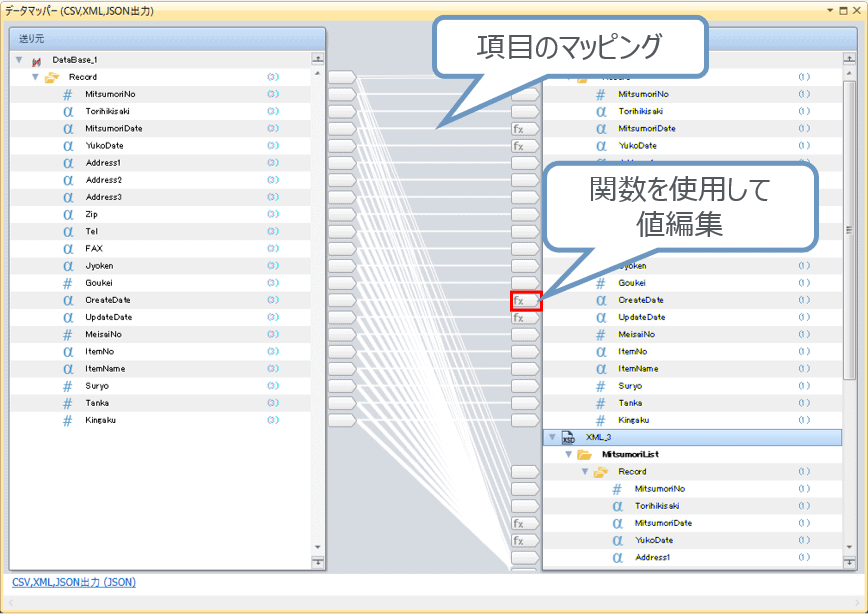Collapse the source Record node arrow
This screenshot has width=868, height=614.
(x=35, y=77)
